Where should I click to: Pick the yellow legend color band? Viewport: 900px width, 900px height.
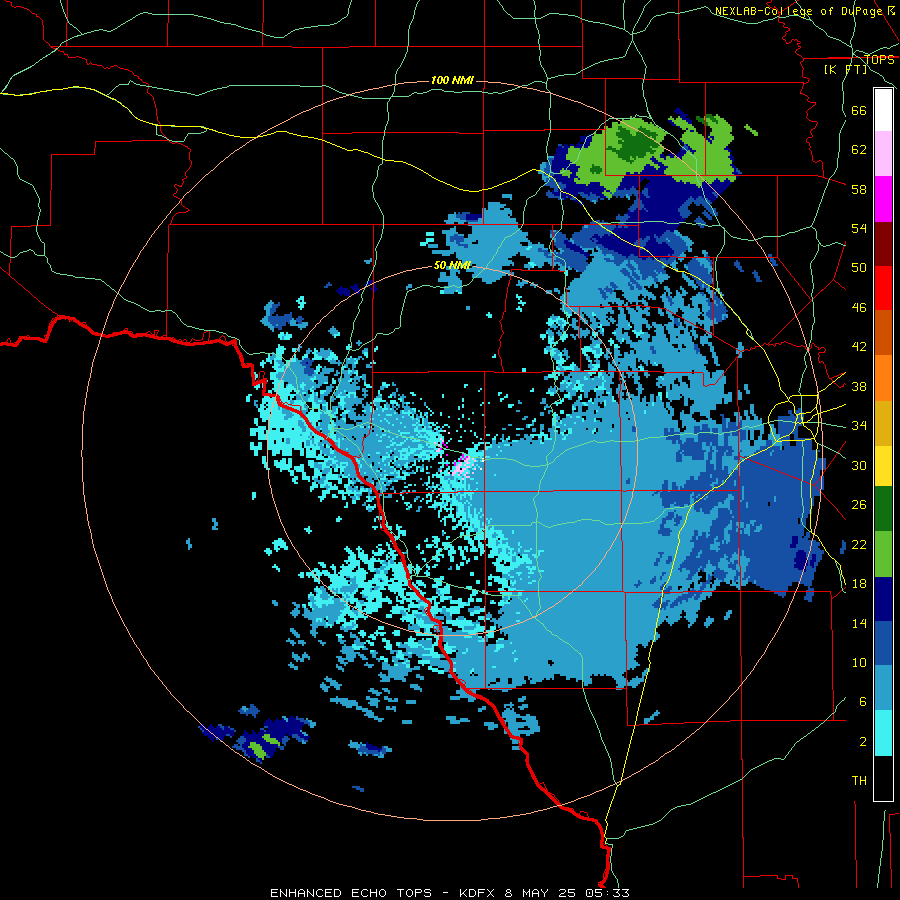click(x=883, y=466)
